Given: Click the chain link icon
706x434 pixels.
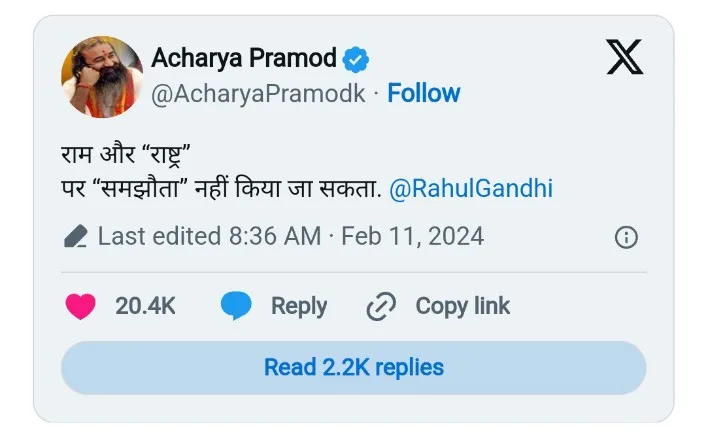Looking at the screenshot, I should [382, 306].
